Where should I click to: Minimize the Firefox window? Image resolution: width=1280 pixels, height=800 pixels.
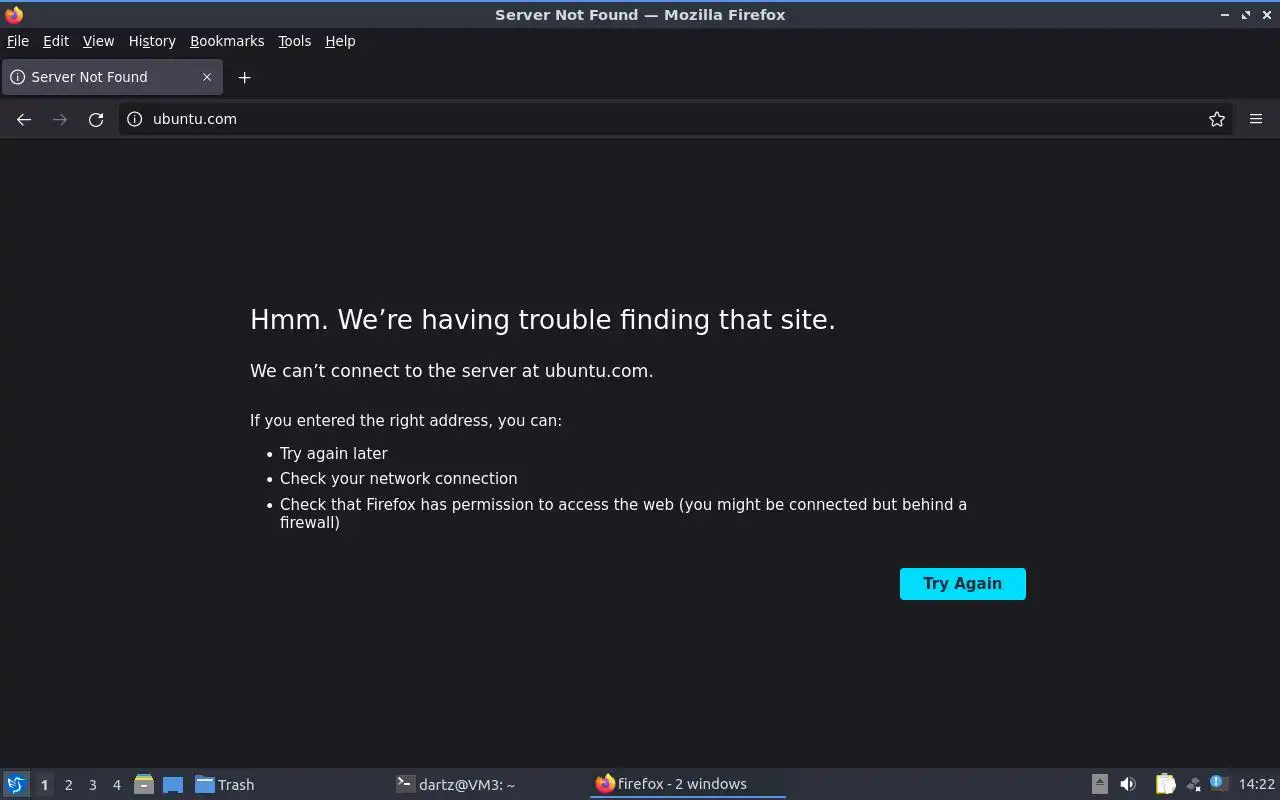click(1225, 15)
